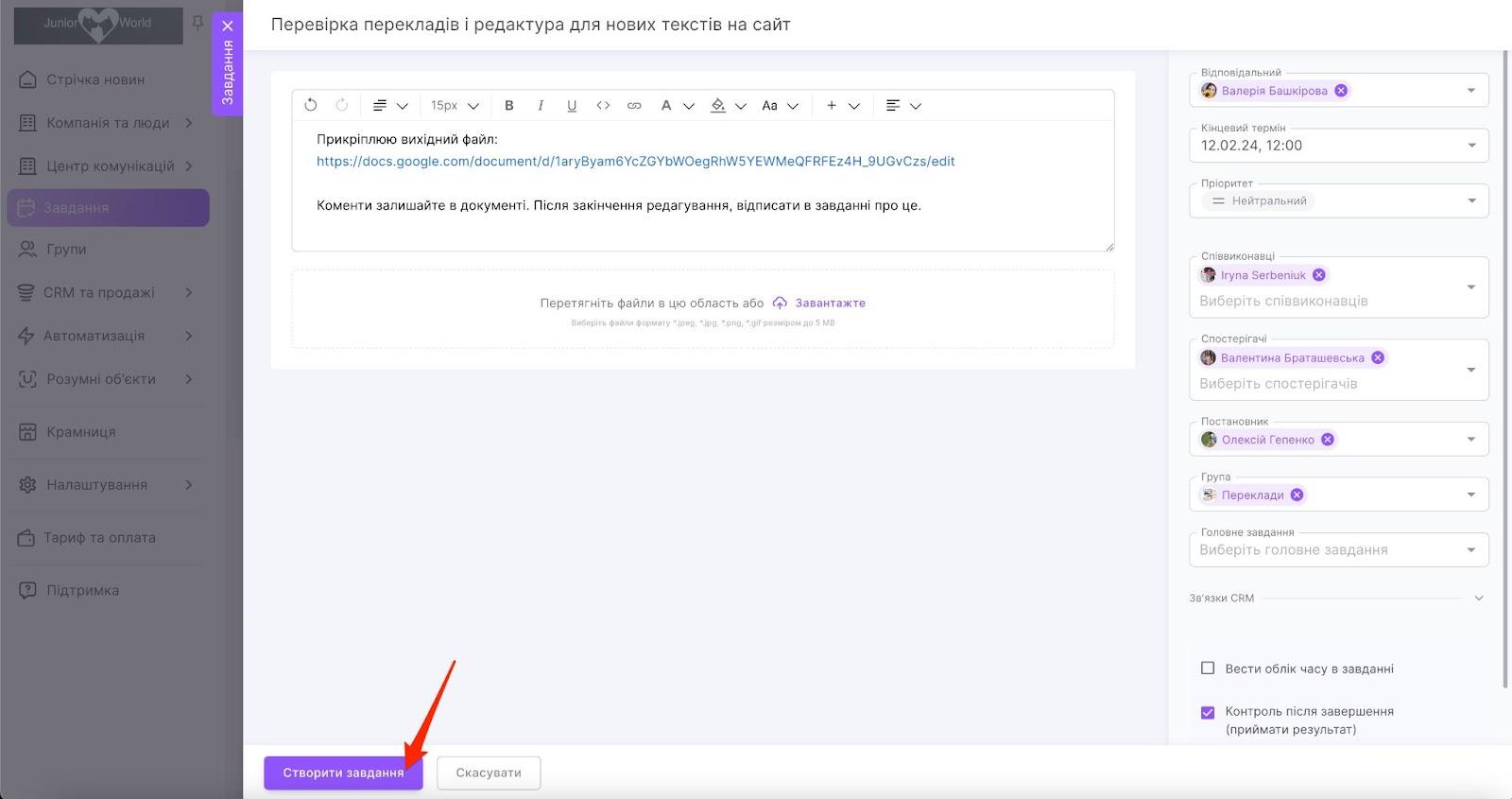Remove the Переклади group chip
The height and width of the screenshot is (799, 1512).
[1297, 495]
